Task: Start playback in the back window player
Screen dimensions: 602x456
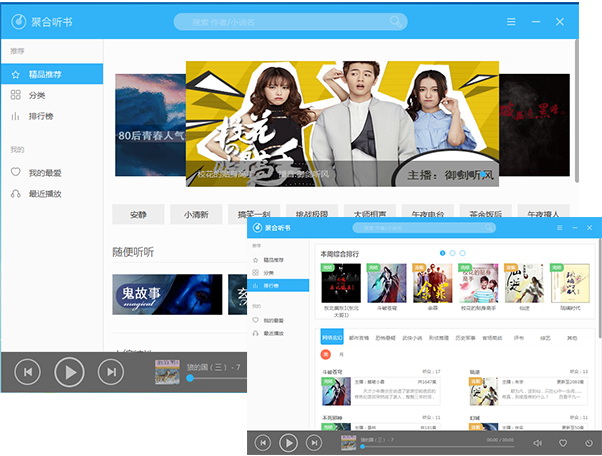Action: click(69, 372)
